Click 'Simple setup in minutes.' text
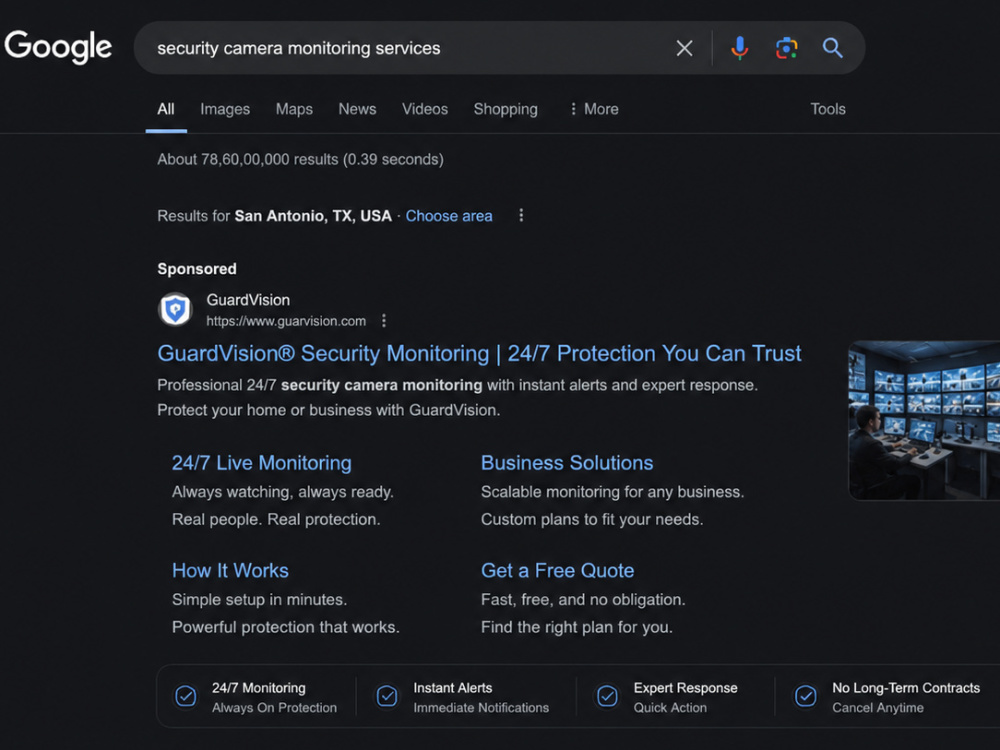Viewport: 1000px width, 750px height. tap(260, 599)
